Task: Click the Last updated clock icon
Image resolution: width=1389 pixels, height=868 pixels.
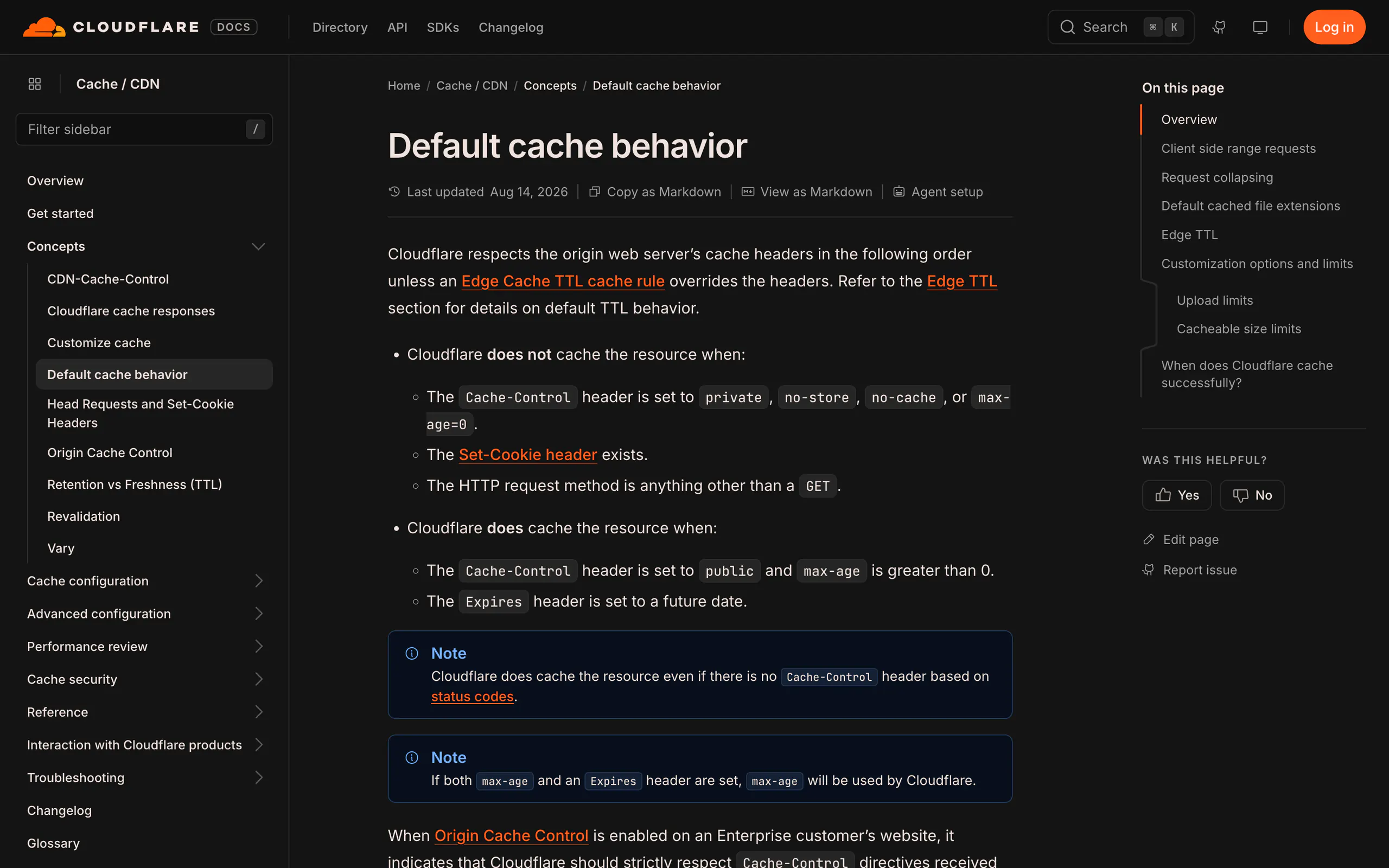Action: tap(394, 192)
